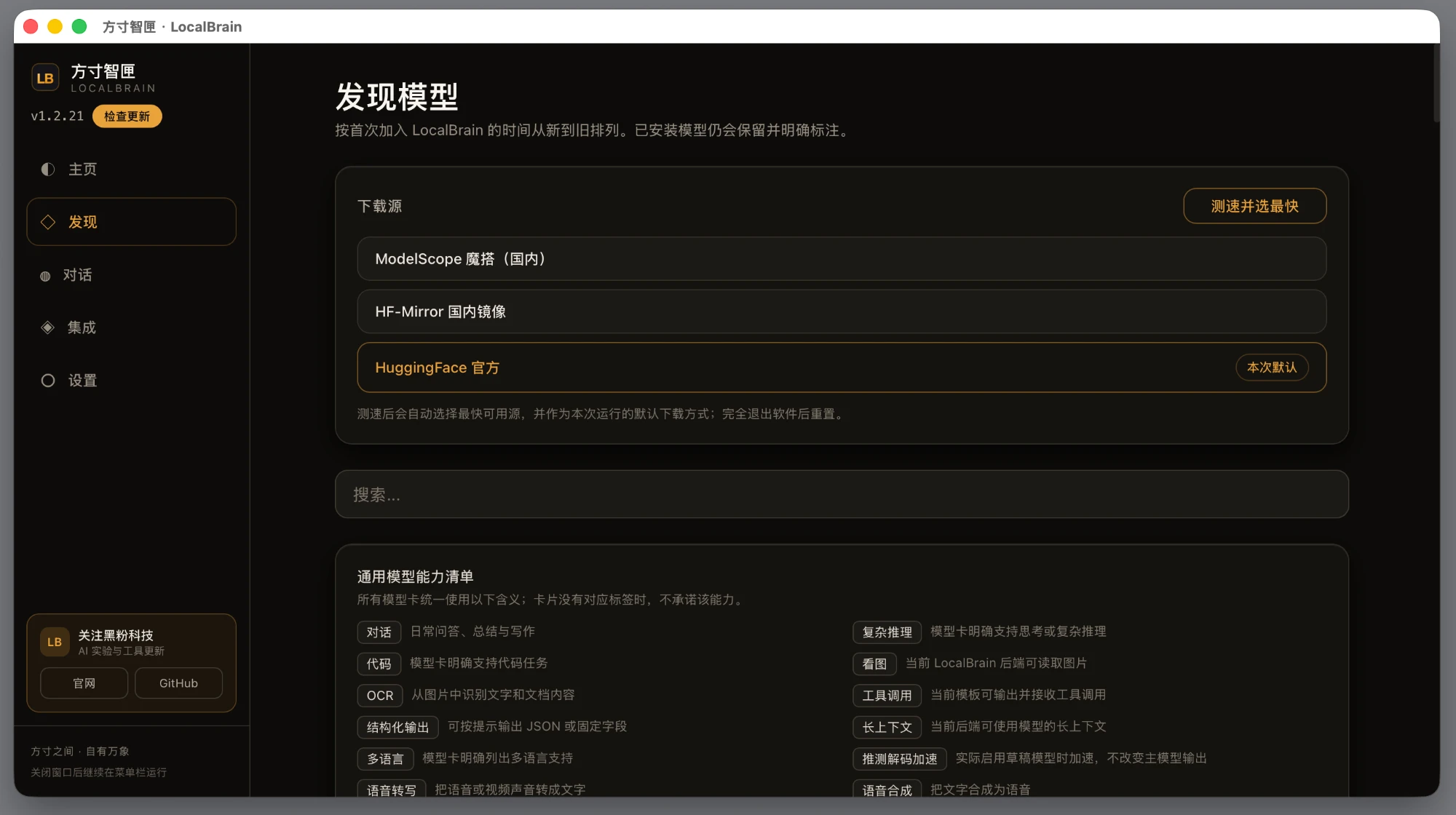This screenshot has width=1456, height=815.
Task: Click the 关注黑粉科技 title text
Action: click(x=116, y=635)
